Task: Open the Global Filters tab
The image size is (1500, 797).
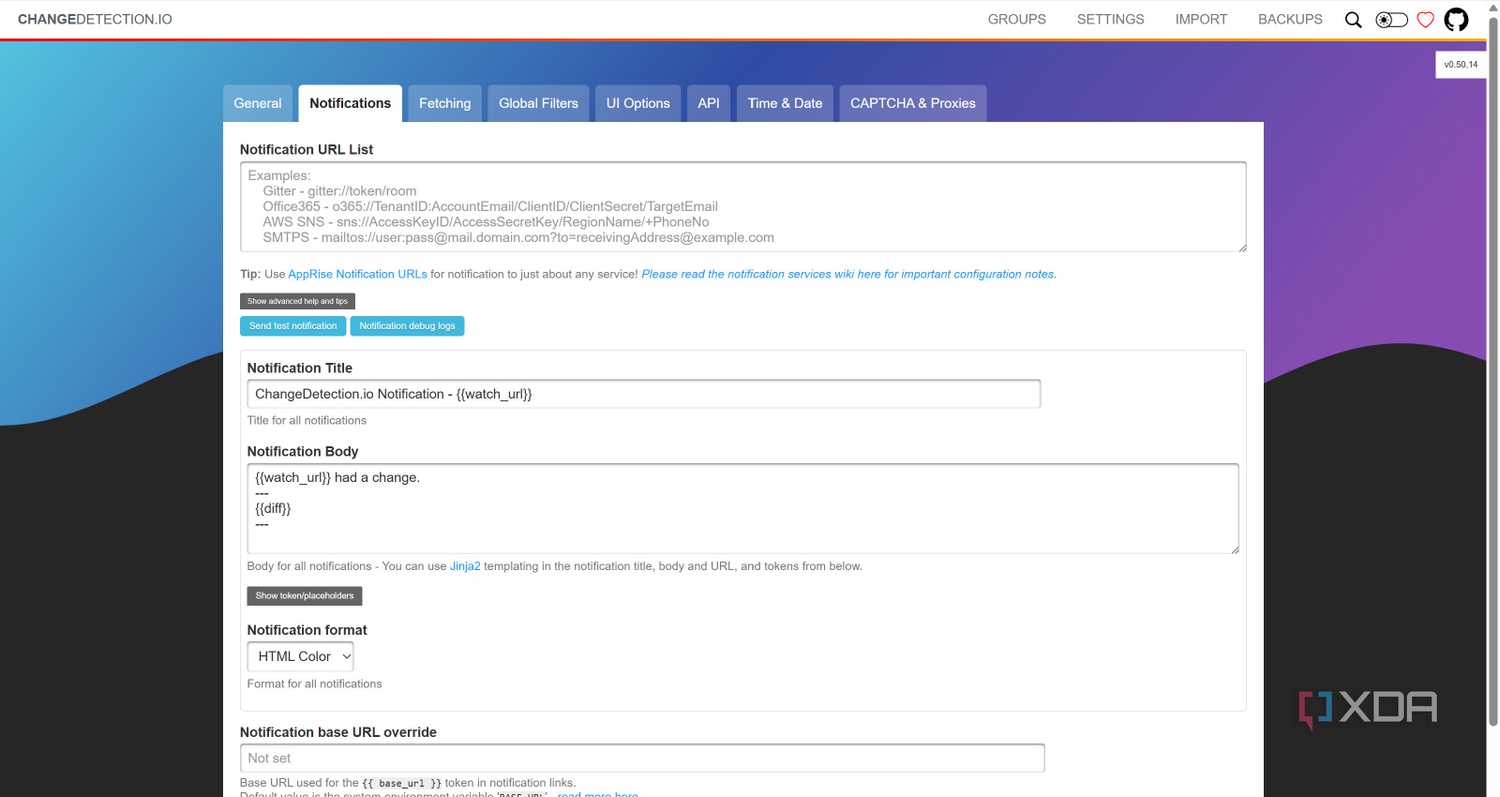Action: 538,103
